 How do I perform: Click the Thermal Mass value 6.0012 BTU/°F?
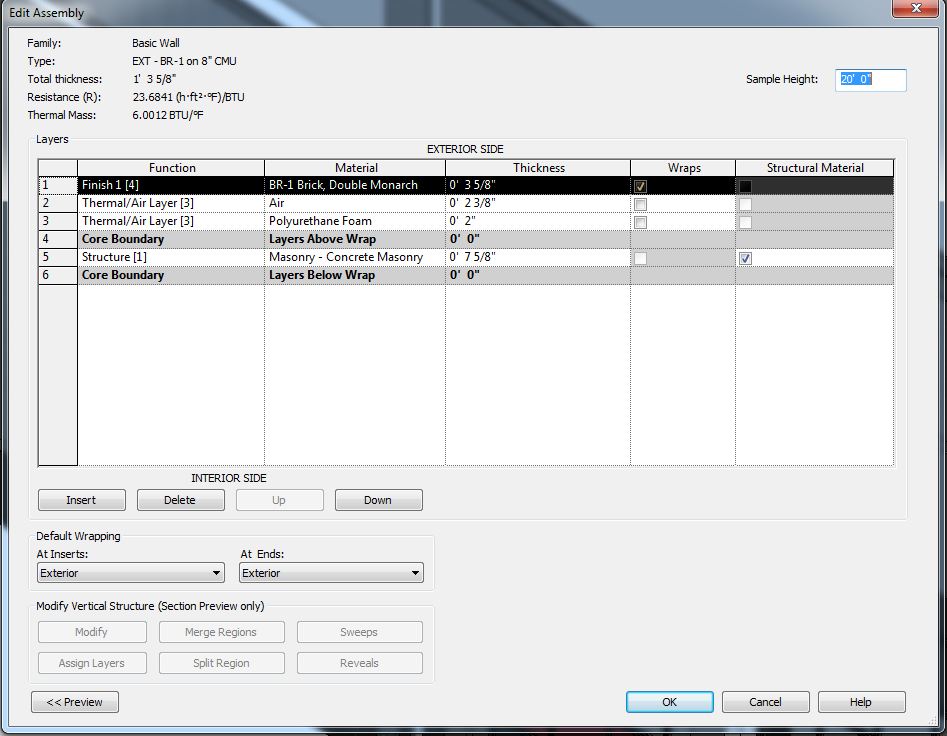click(168, 115)
